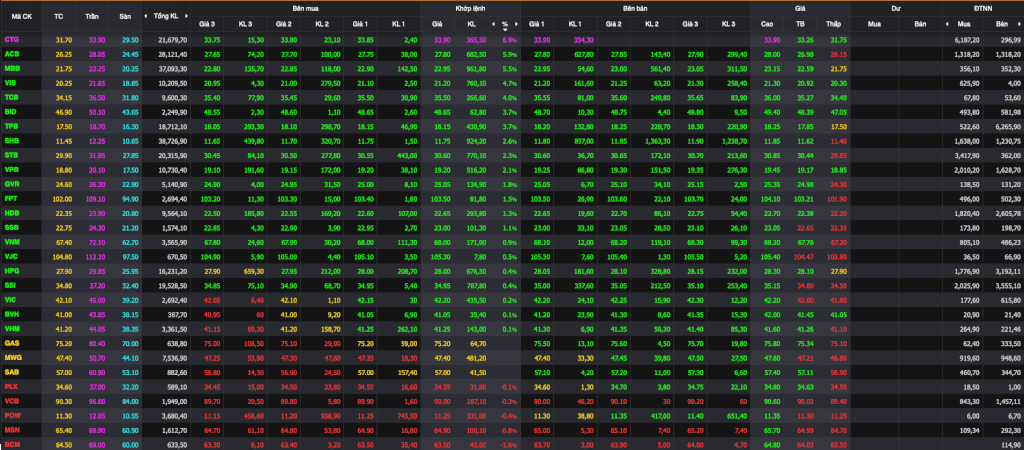
Task: Open the GVR stock symbol
Action: tap(11, 183)
